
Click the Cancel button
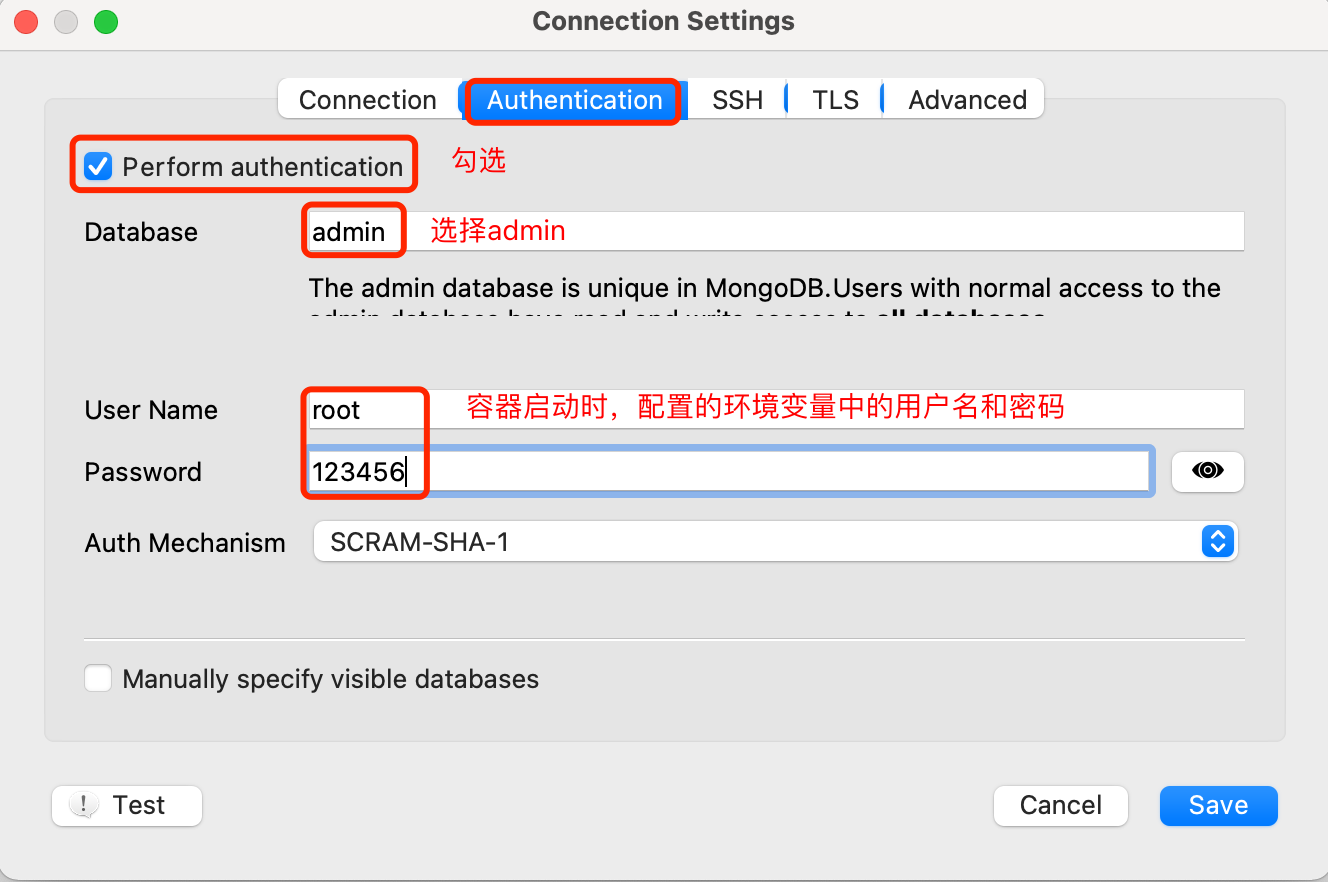(1060, 805)
